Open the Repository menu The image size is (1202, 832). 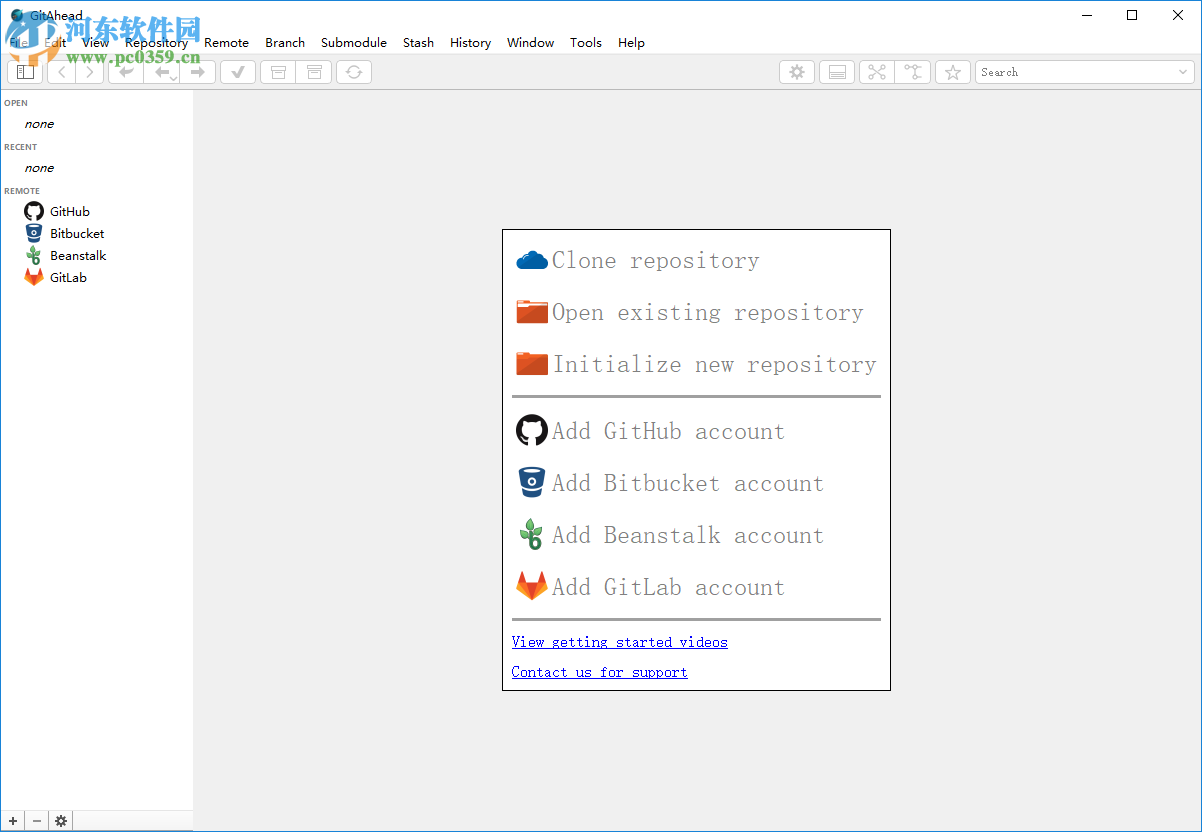(156, 42)
